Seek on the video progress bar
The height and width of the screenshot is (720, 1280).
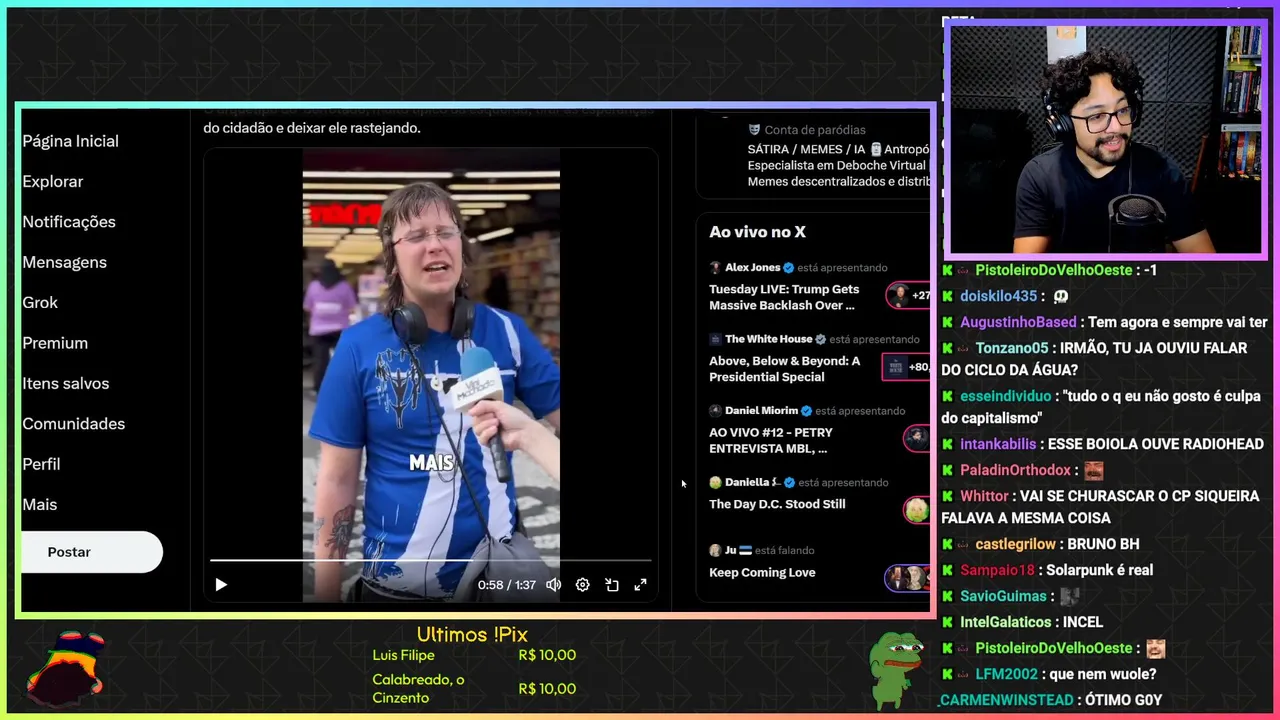[x=430, y=561]
